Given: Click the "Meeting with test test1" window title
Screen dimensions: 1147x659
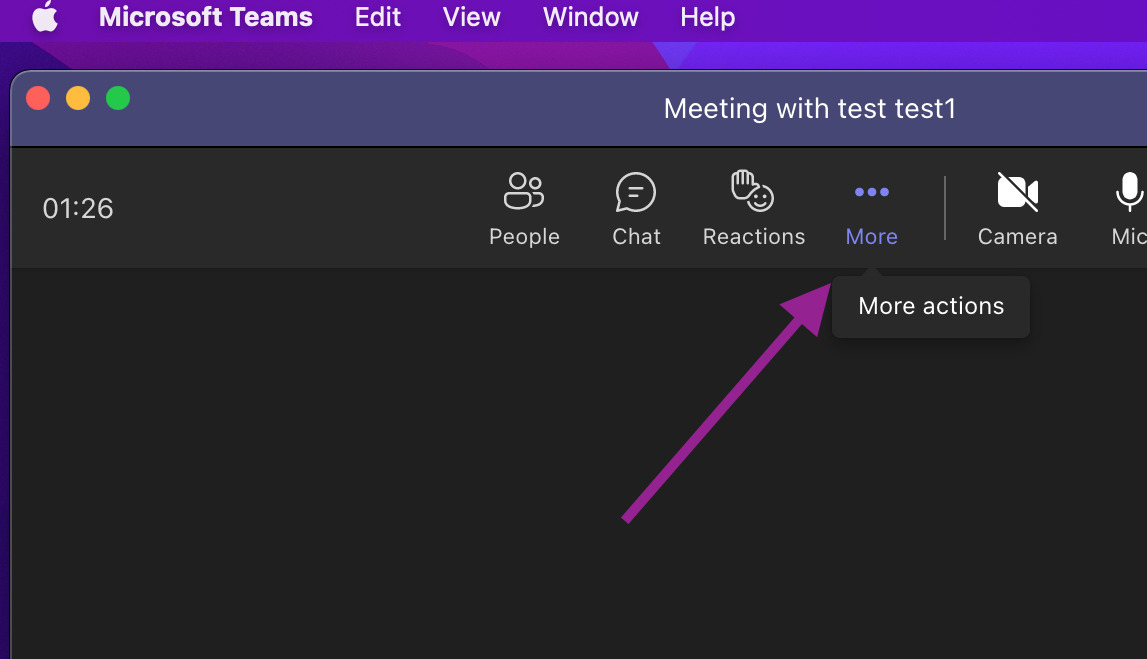Looking at the screenshot, I should click(809, 109).
